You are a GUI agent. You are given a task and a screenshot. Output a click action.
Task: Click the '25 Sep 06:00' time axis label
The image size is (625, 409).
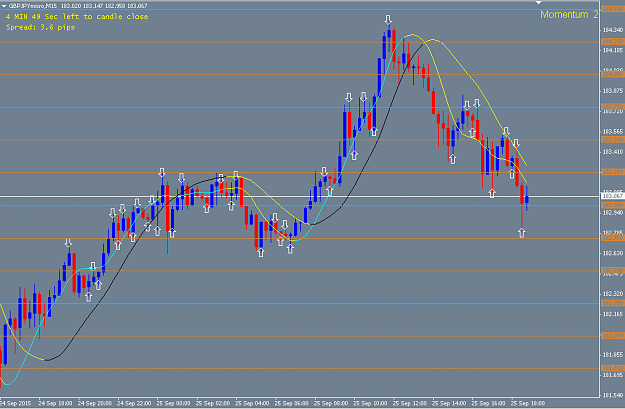292,403
